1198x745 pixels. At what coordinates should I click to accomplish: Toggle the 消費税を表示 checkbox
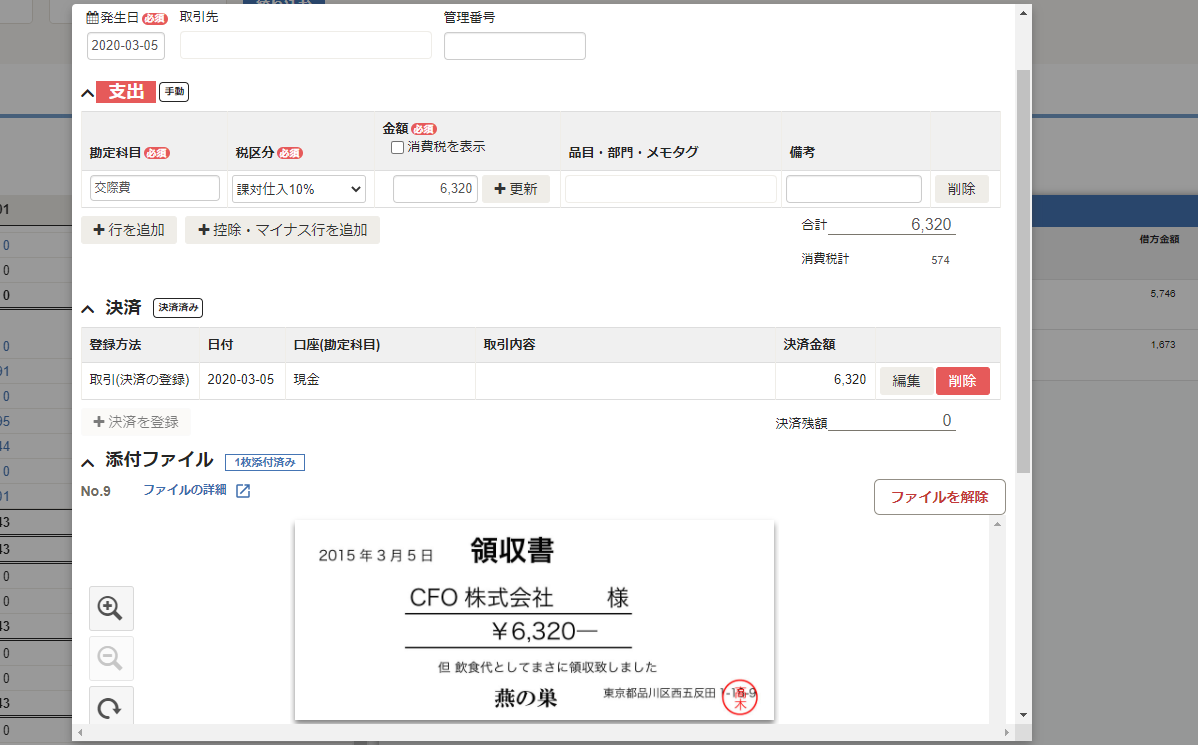[x=397, y=147]
